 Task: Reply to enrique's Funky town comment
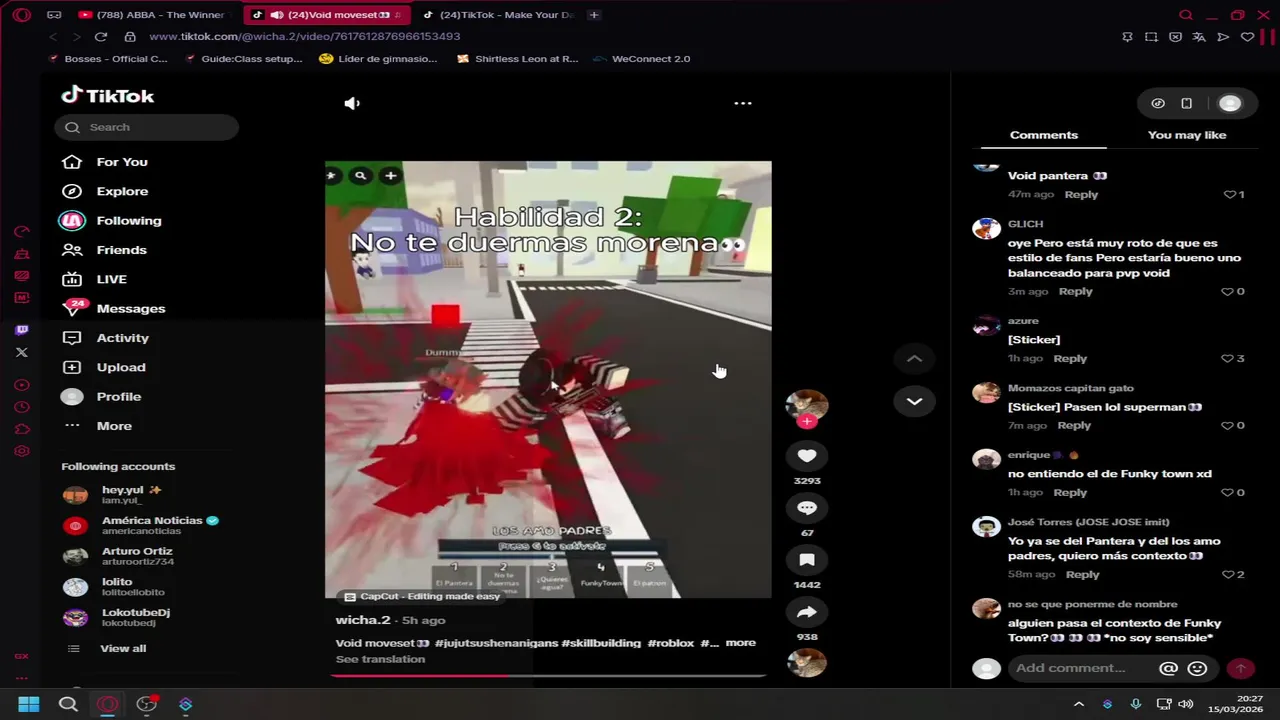pos(1069,492)
